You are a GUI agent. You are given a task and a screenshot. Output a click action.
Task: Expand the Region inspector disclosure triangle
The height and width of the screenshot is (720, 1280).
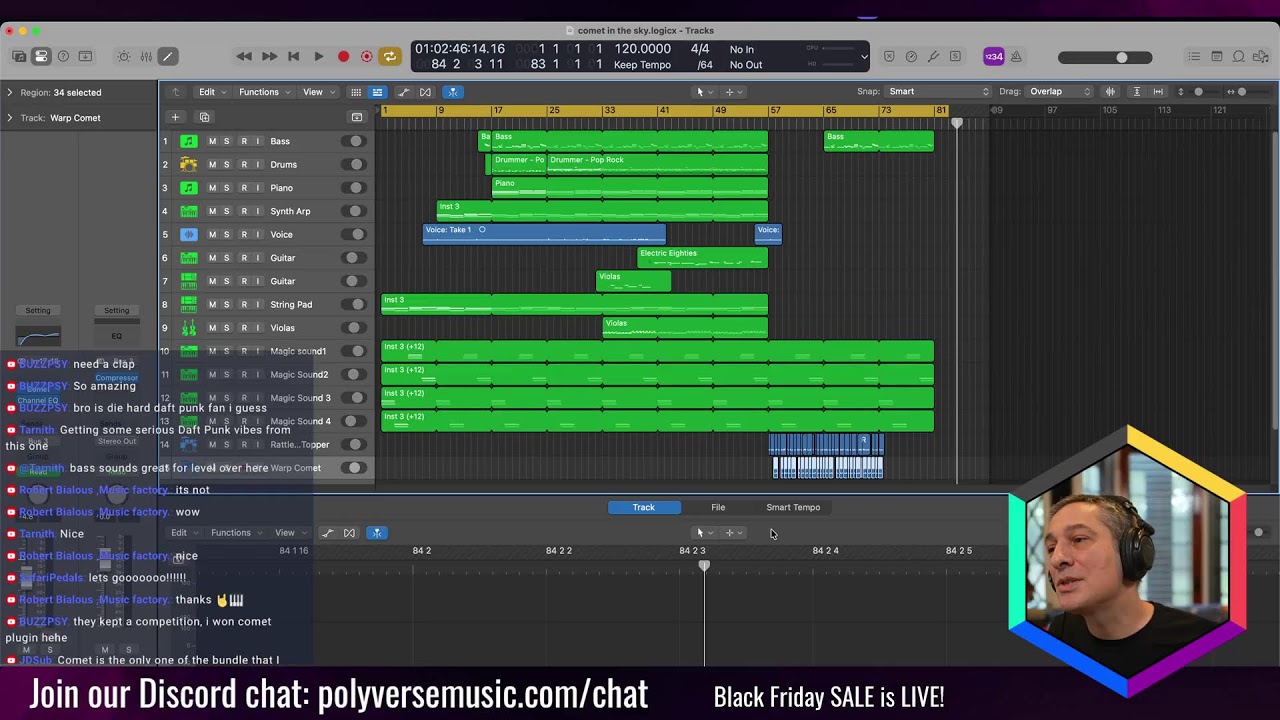(10, 92)
